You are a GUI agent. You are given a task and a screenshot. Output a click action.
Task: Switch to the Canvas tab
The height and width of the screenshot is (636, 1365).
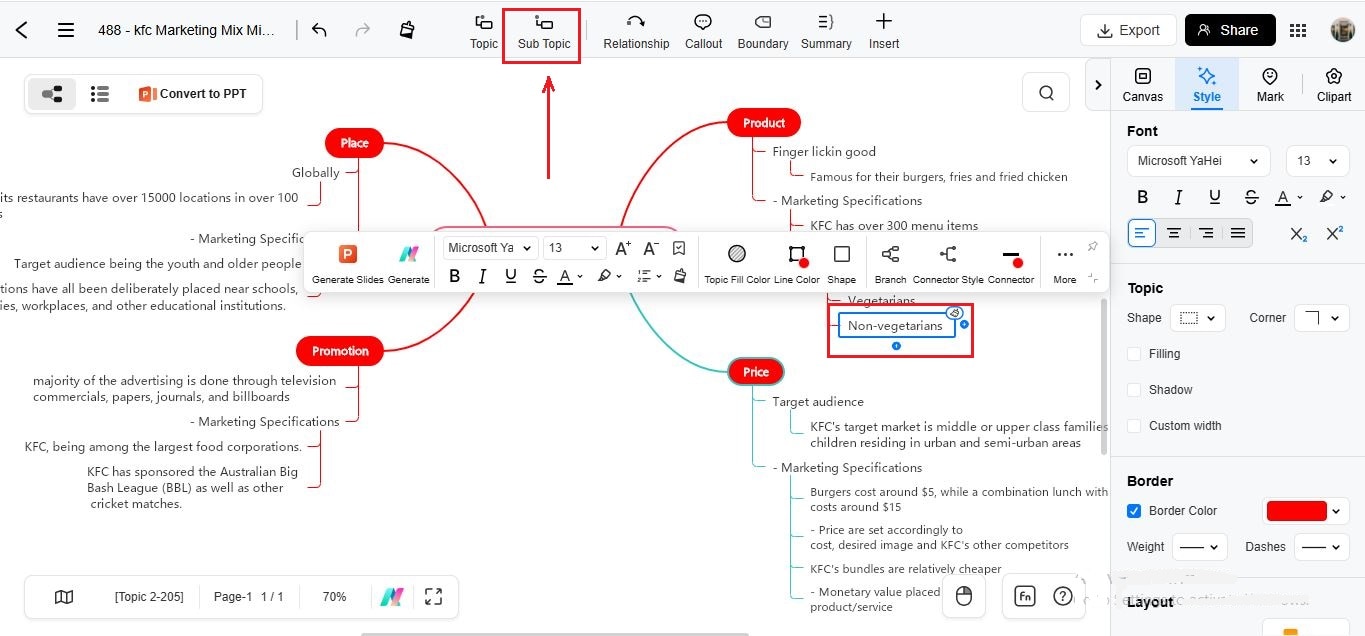(1142, 84)
